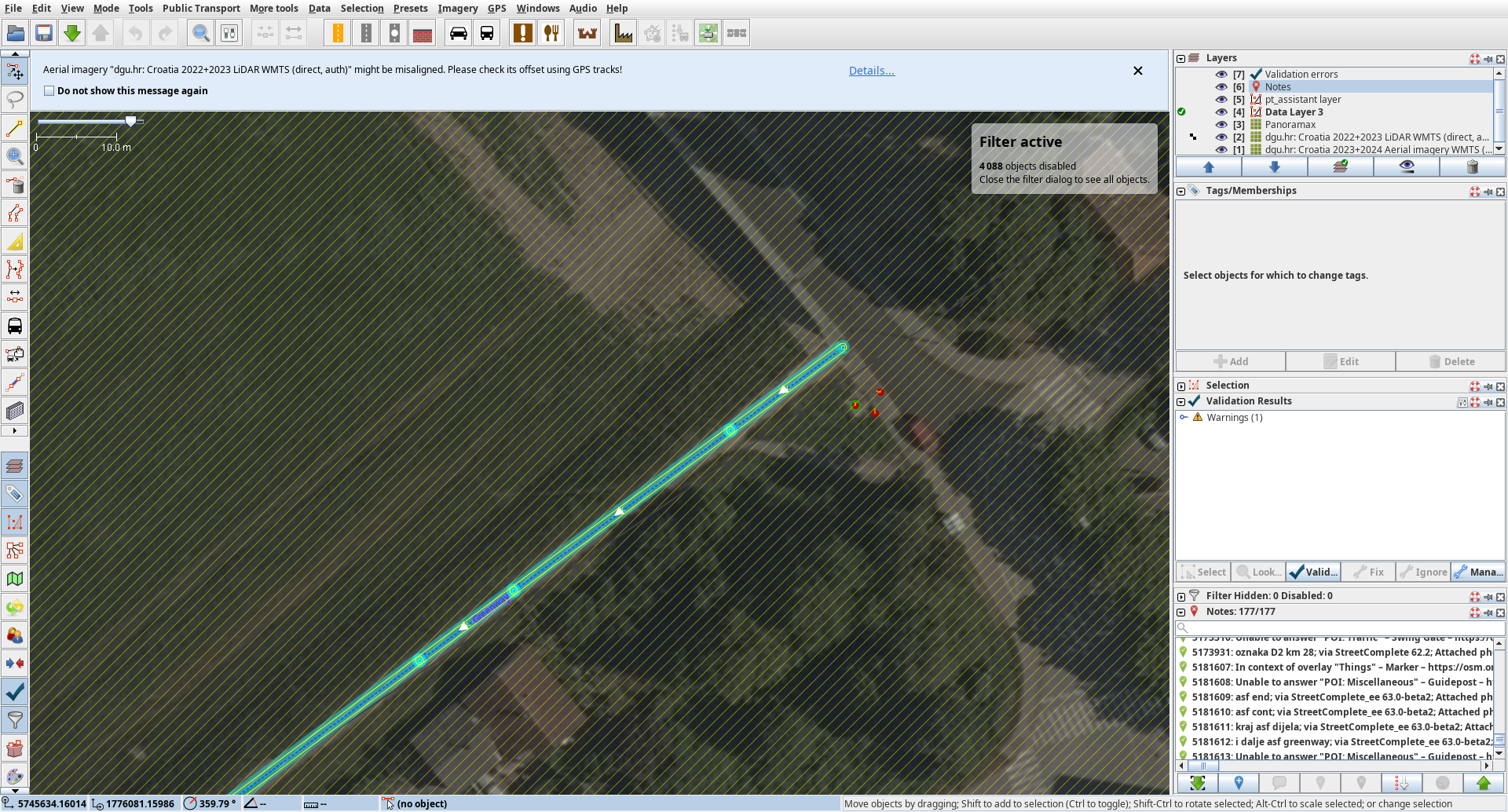This screenshot has width=1508, height=812.
Task: Click the Valid... button in validation panel
Action: click(1313, 572)
